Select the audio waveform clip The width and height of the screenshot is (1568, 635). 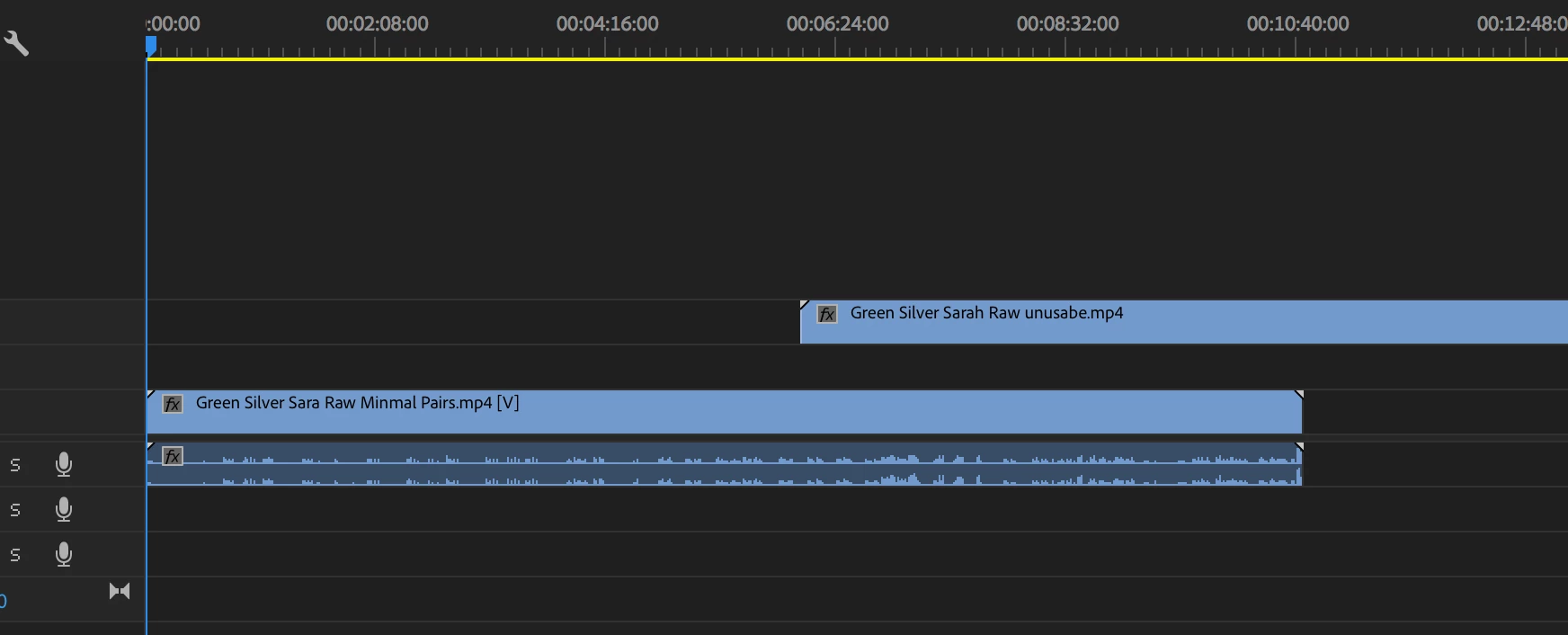click(x=725, y=464)
